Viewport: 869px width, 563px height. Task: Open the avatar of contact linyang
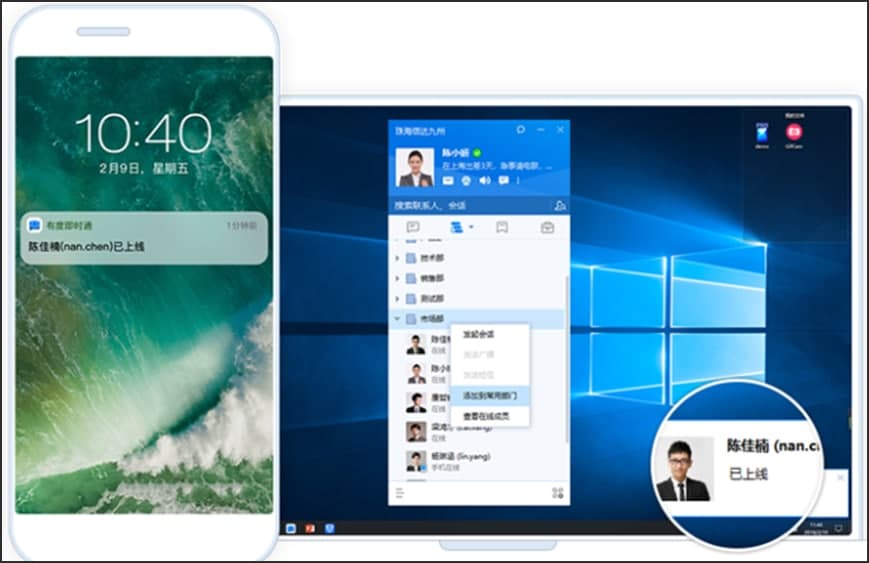(416, 461)
